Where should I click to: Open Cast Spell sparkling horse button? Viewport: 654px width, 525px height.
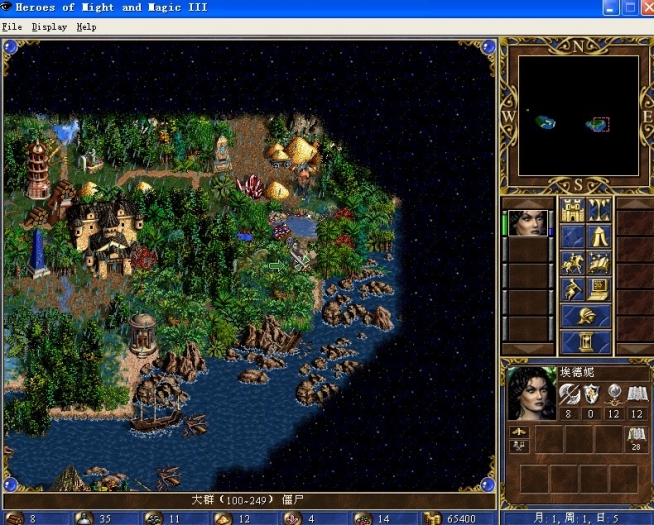[x=599, y=264]
